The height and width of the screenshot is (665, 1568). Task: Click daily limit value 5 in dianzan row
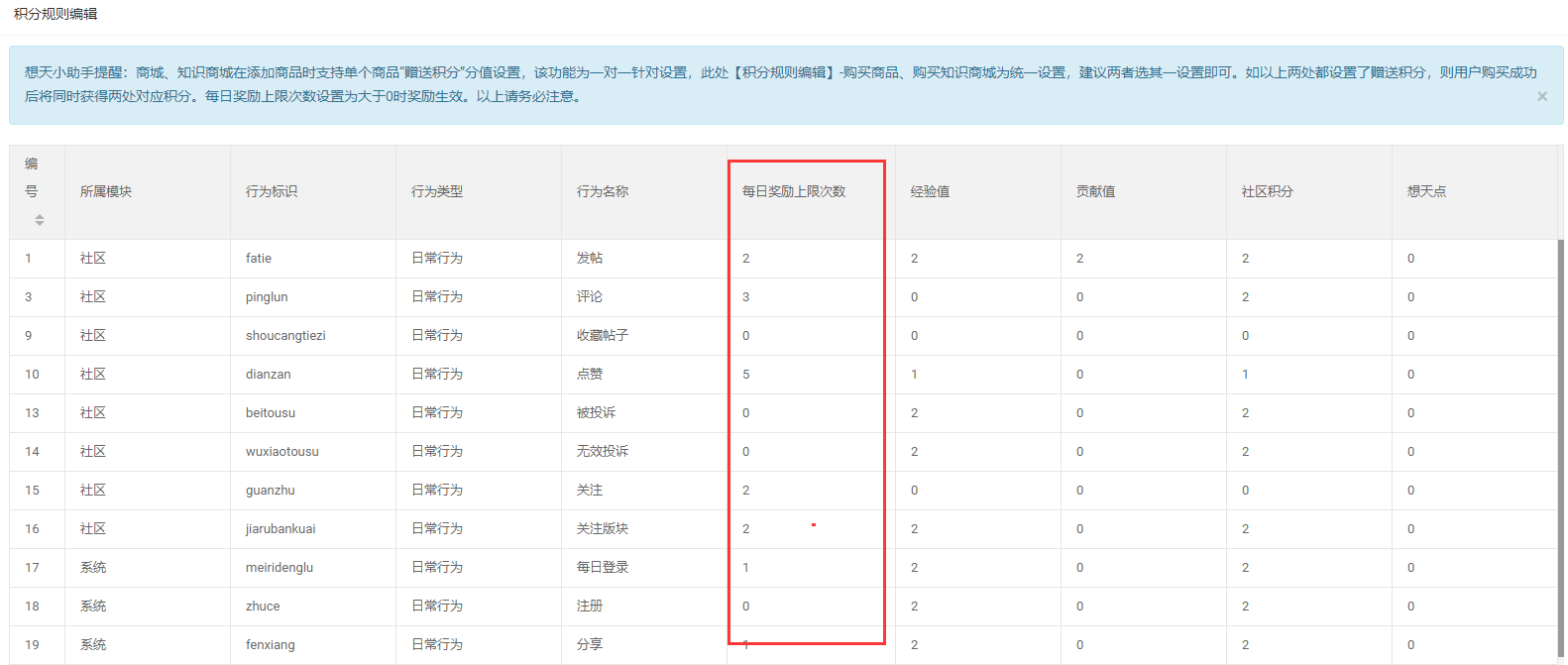pos(746,375)
